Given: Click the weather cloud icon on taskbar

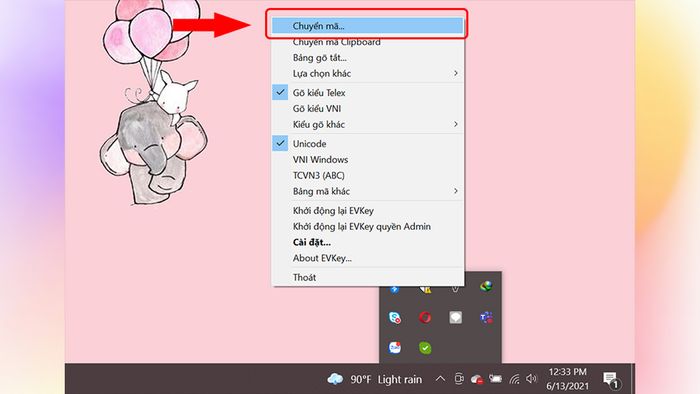Looking at the screenshot, I should coord(335,379).
